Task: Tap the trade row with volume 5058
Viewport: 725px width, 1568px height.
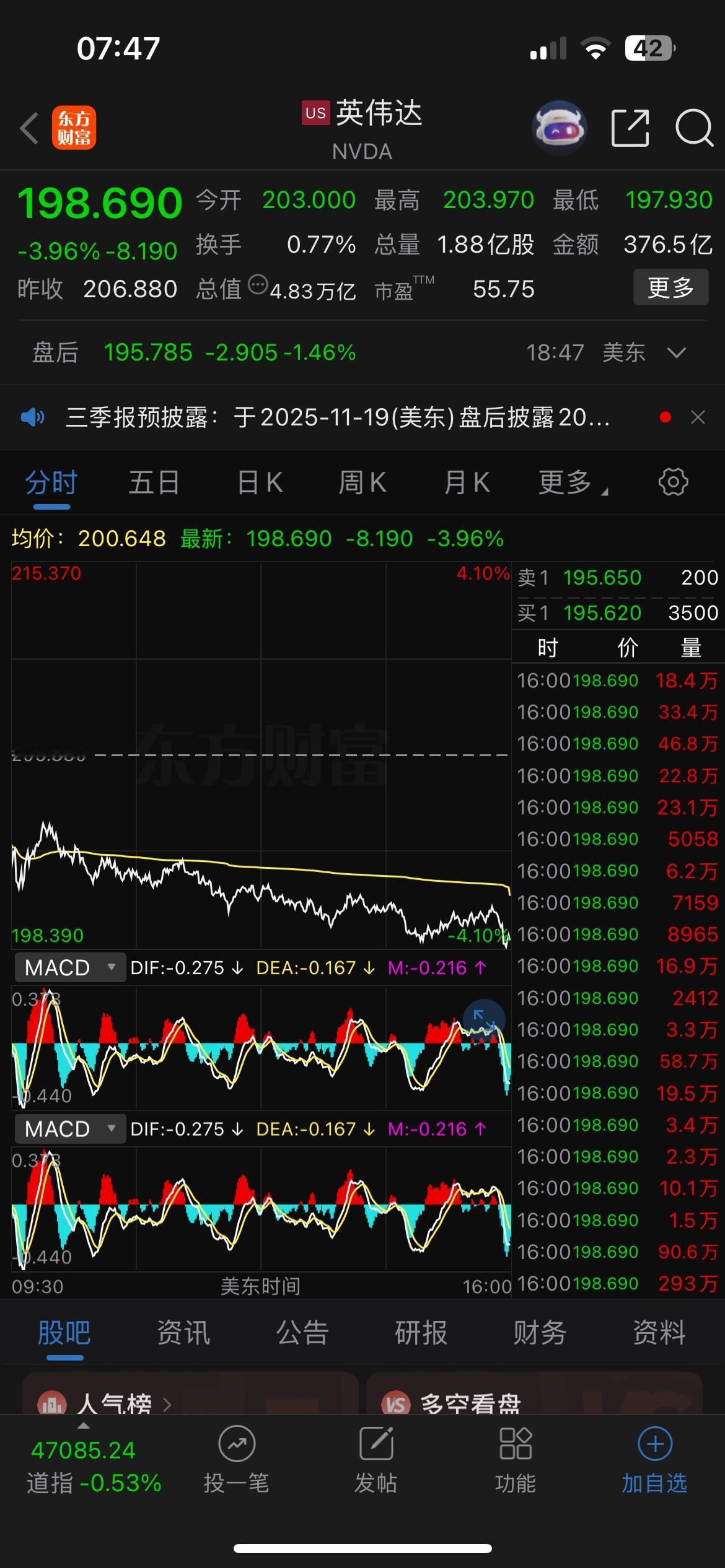Action: (x=618, y=838)
